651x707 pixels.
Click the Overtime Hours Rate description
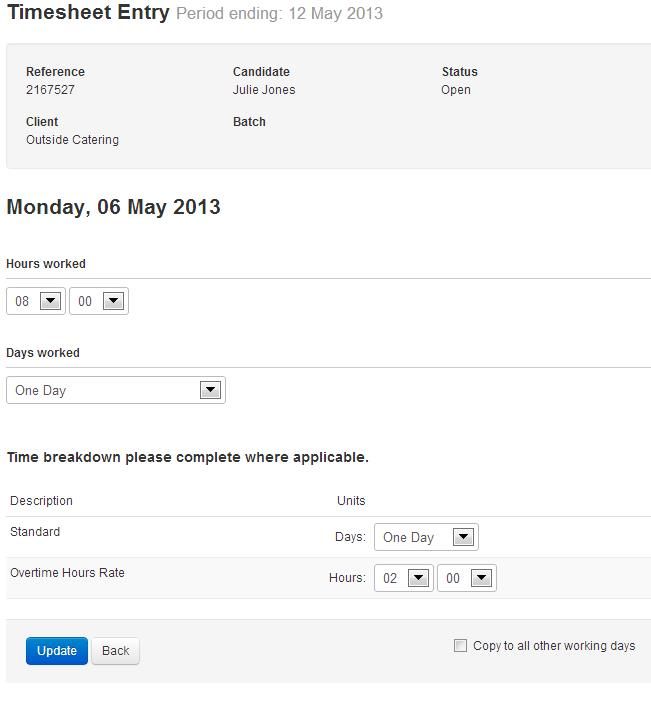click(x=67, y=573)
